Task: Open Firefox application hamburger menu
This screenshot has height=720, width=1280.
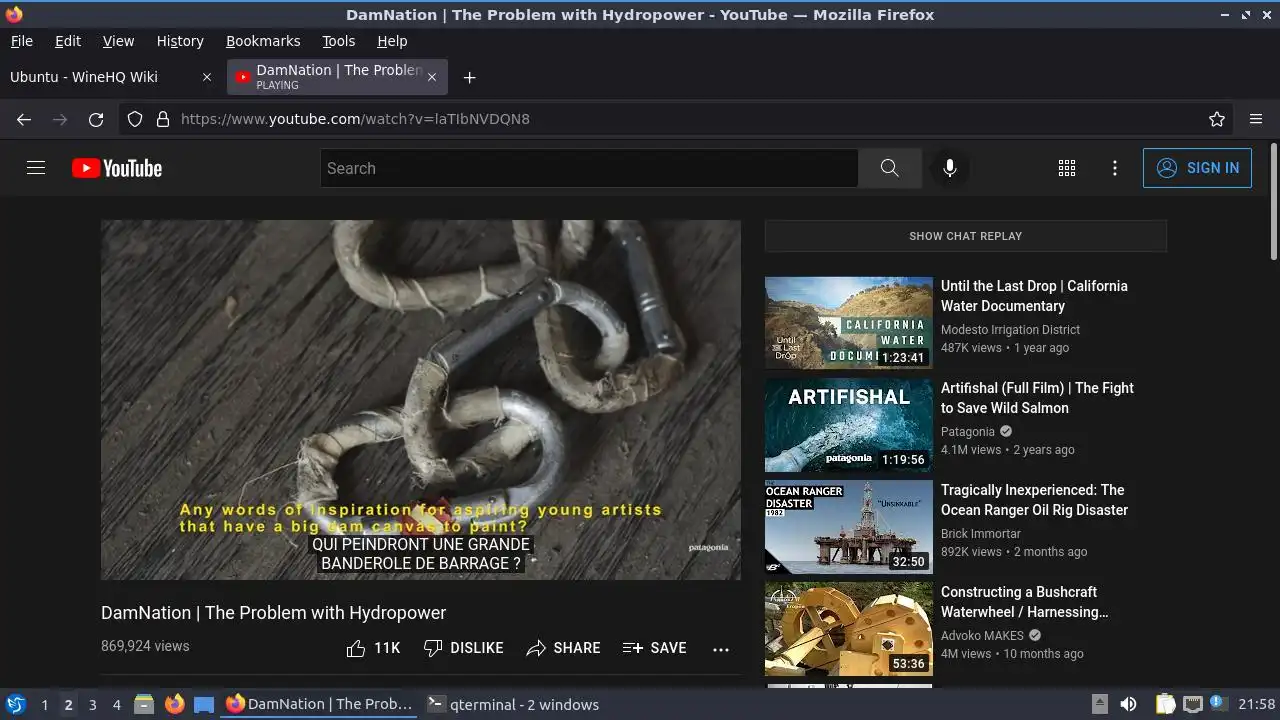Action: pyautogui.click(x=1256, y=119)
